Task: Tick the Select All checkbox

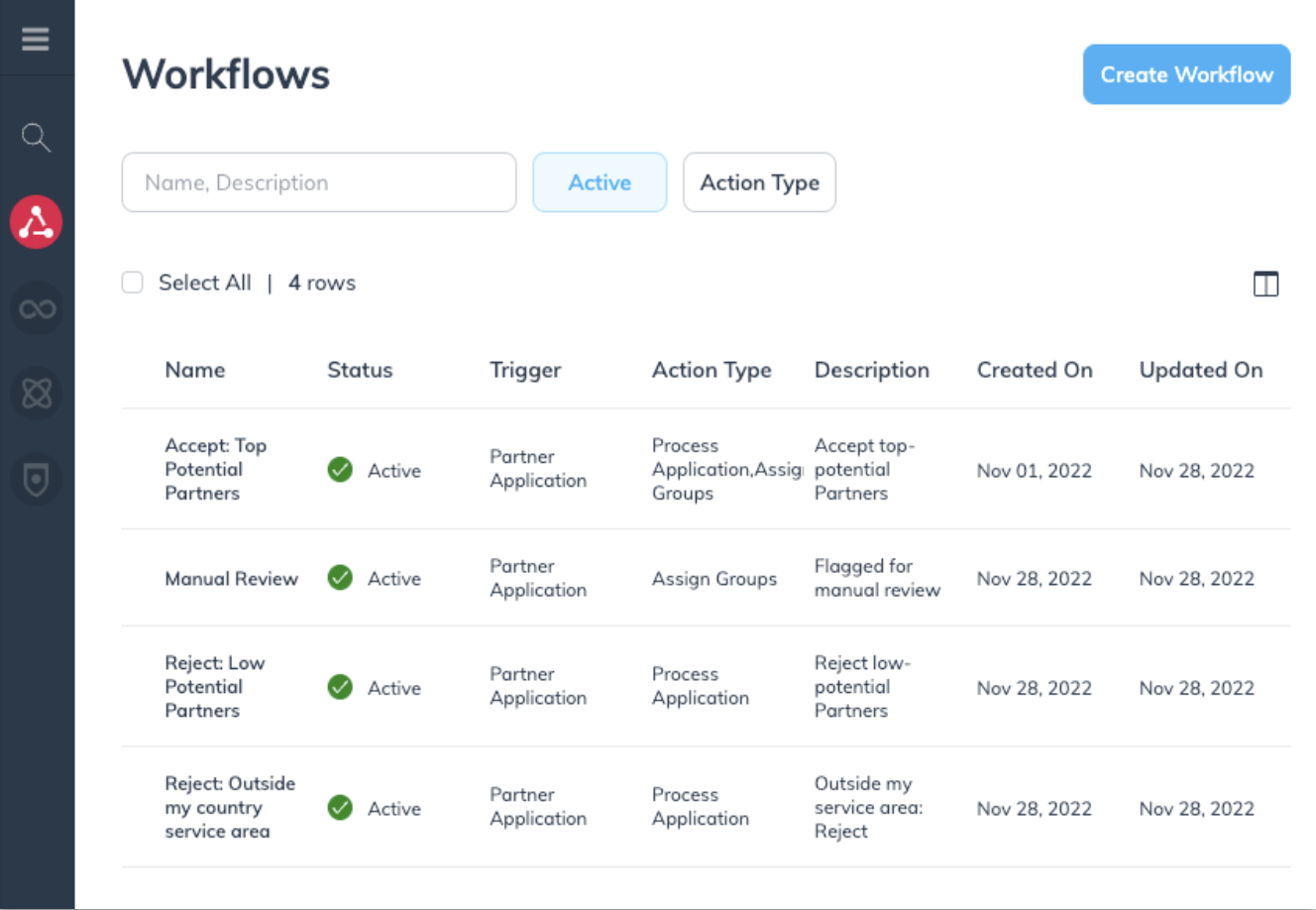Action: point(133,284)
